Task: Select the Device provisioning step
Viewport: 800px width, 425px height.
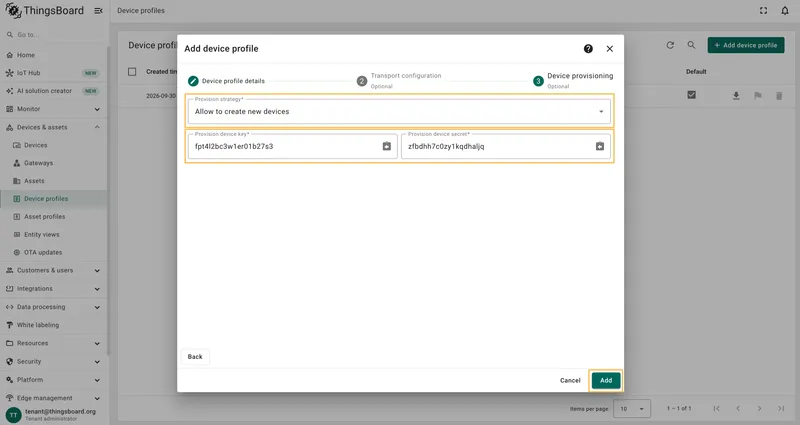Action: pyautogui.click(x=573, y=81)
